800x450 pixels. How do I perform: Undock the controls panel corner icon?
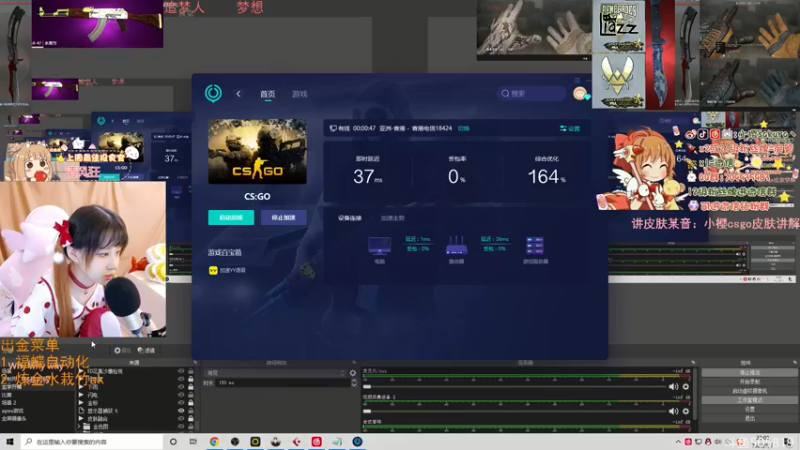794,363
